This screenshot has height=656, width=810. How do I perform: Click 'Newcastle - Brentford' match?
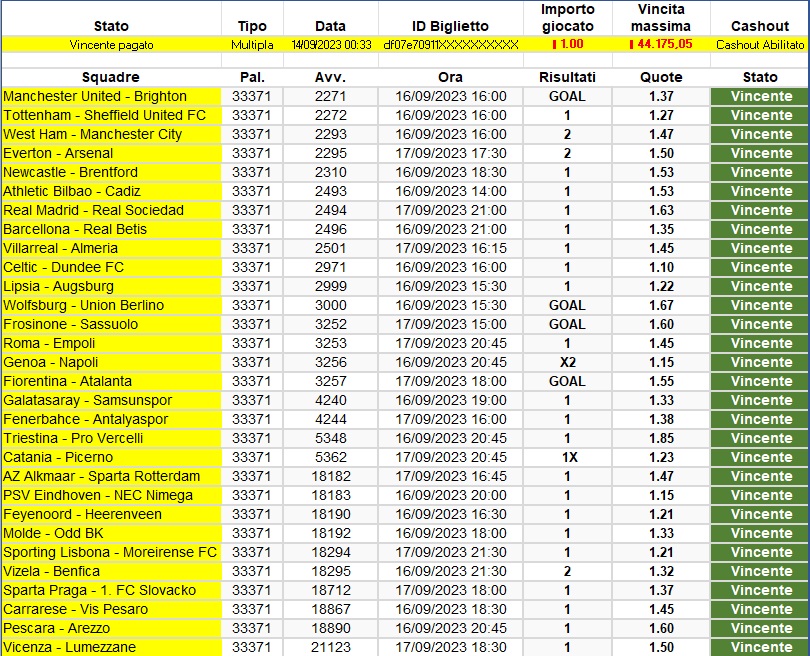(112, 173)
